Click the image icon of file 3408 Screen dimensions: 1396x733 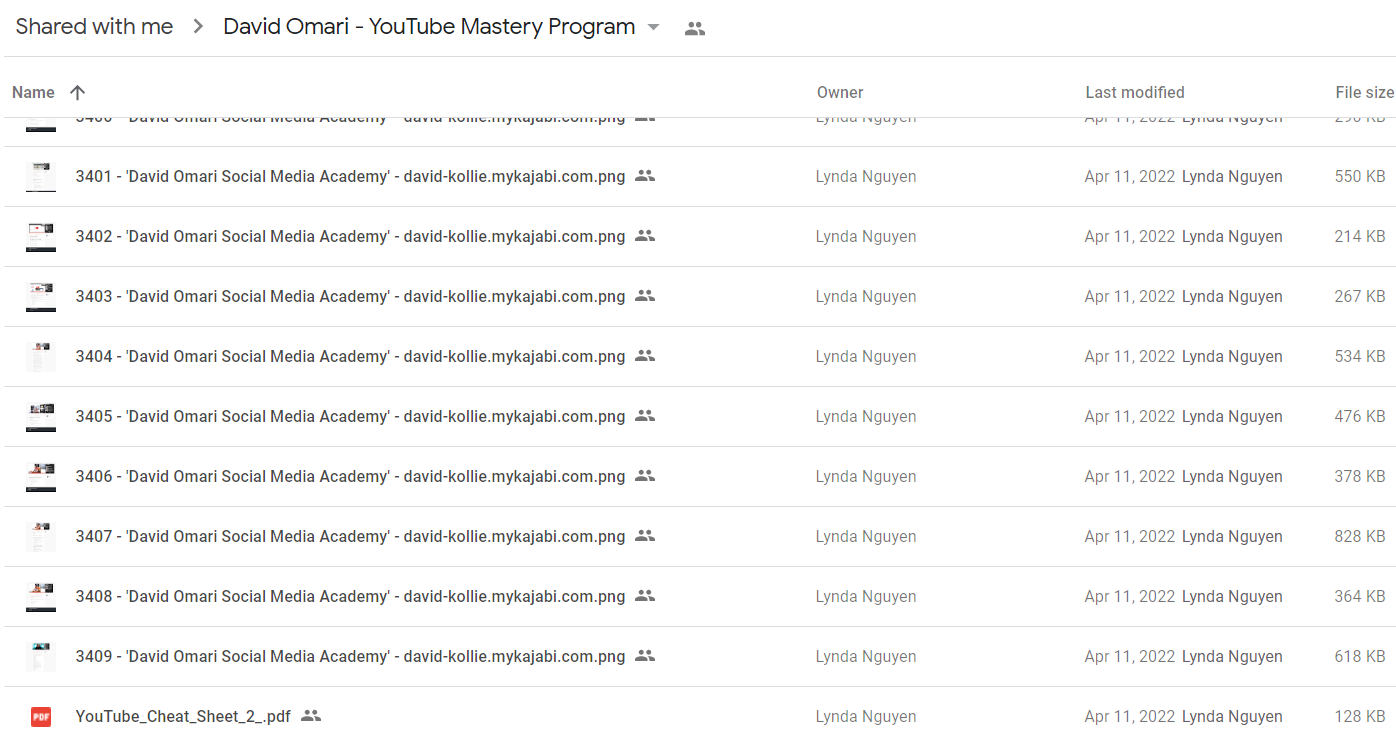41,597
